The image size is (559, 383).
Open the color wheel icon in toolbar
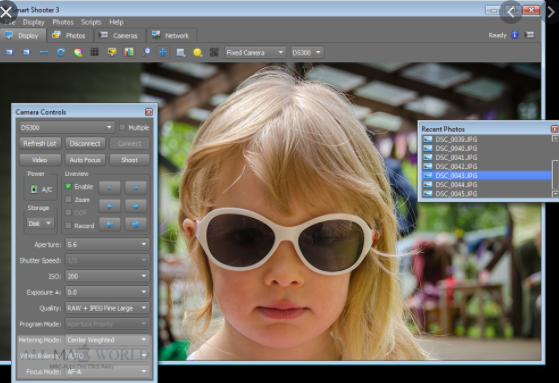tap(78, 53)
